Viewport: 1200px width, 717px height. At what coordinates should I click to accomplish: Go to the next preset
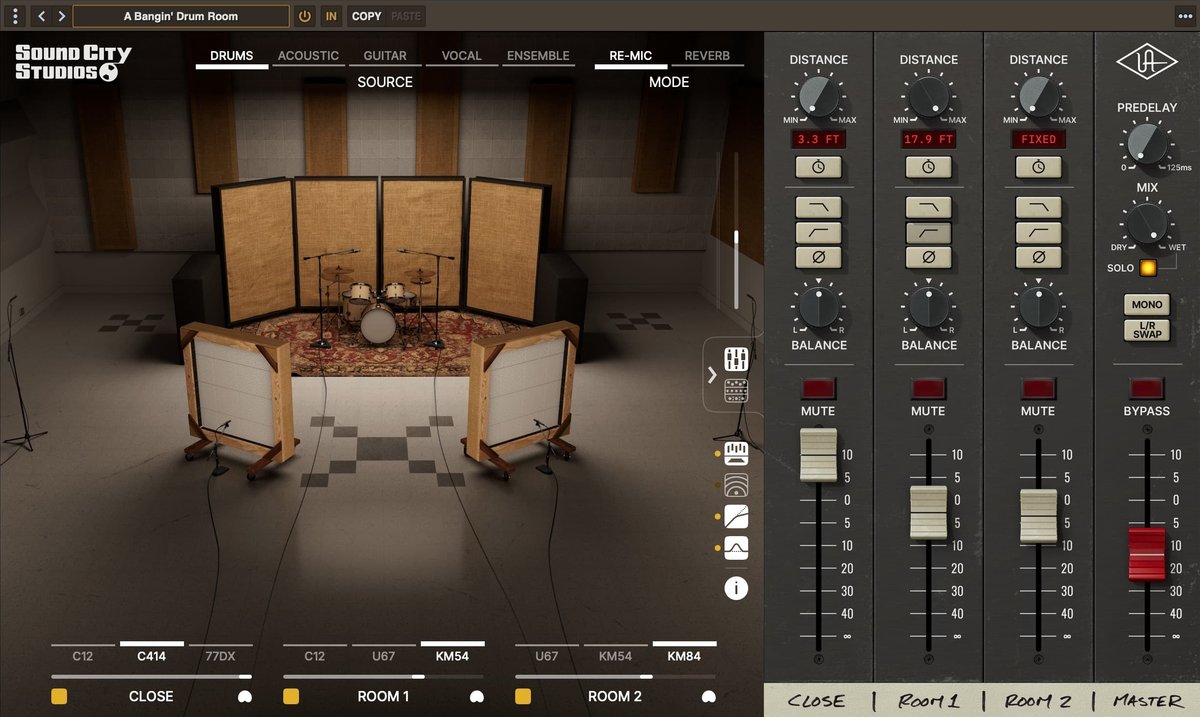(61, 16)
